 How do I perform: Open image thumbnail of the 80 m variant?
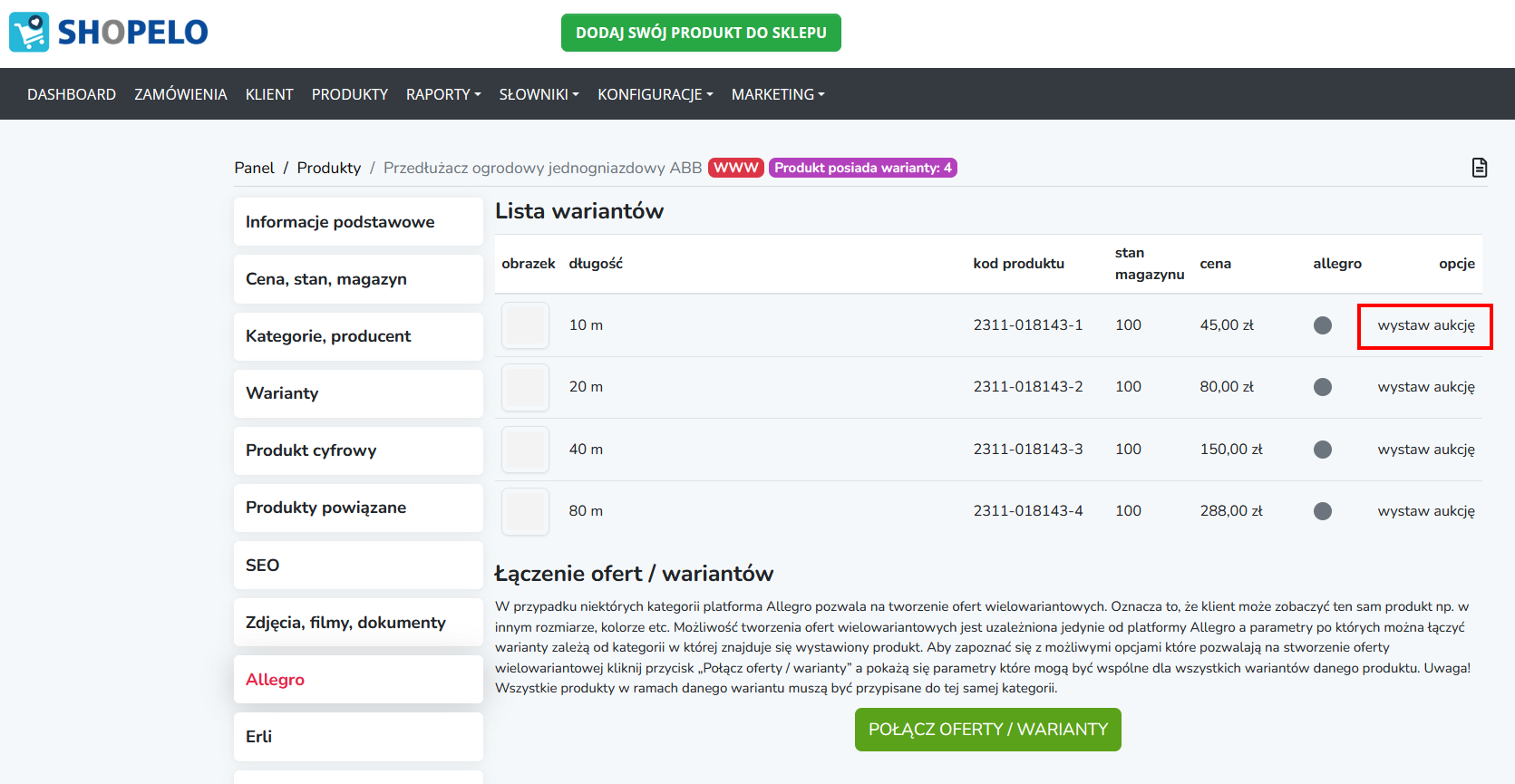[525, 511]
